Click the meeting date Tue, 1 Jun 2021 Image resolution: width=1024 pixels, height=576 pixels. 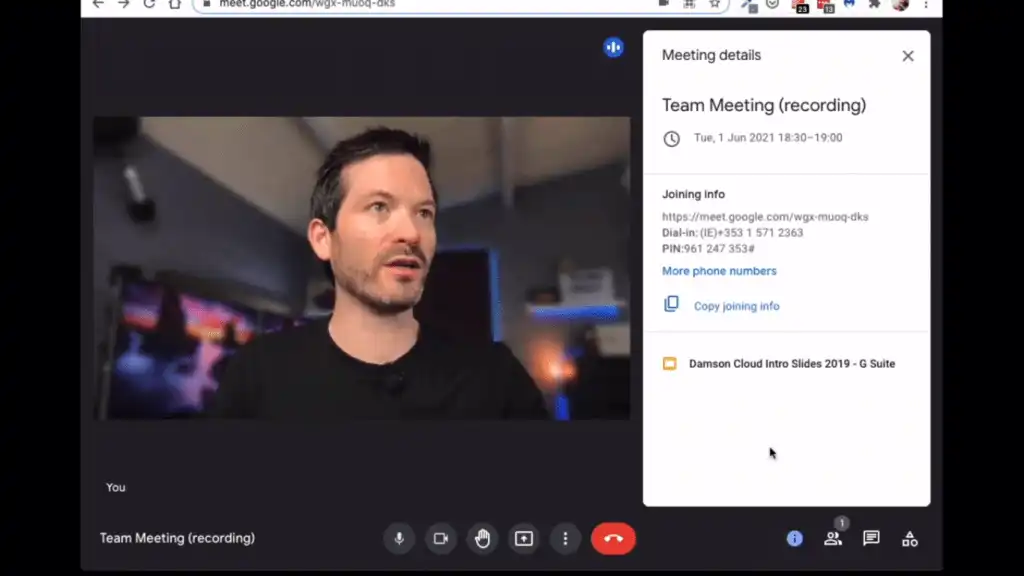[x=768, y=138]
